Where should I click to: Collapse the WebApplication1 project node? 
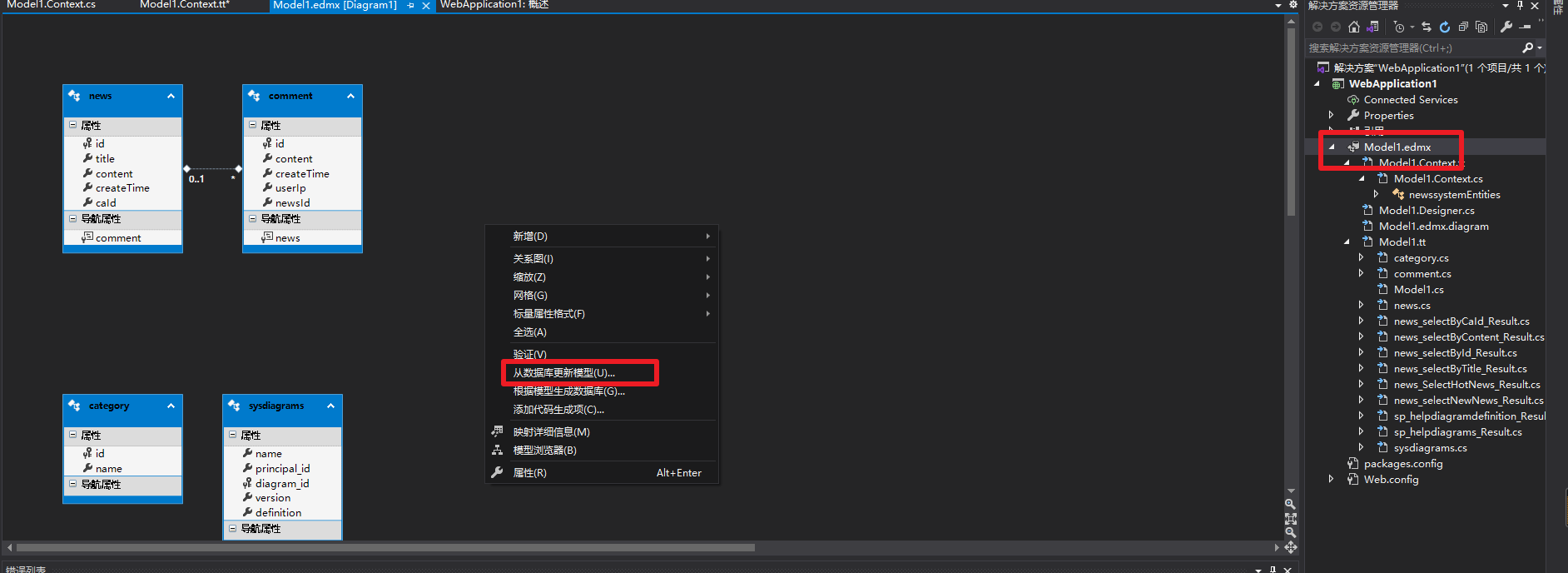tap(1317, 83)
